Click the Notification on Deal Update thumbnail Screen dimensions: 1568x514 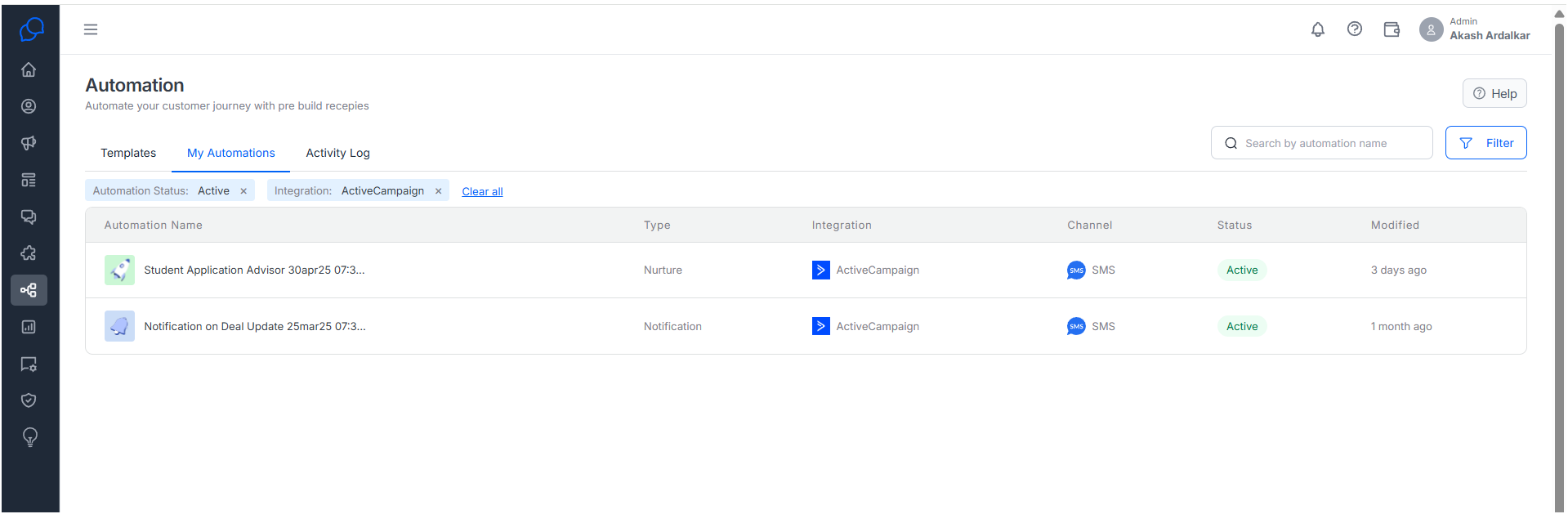tap(119, 326)
